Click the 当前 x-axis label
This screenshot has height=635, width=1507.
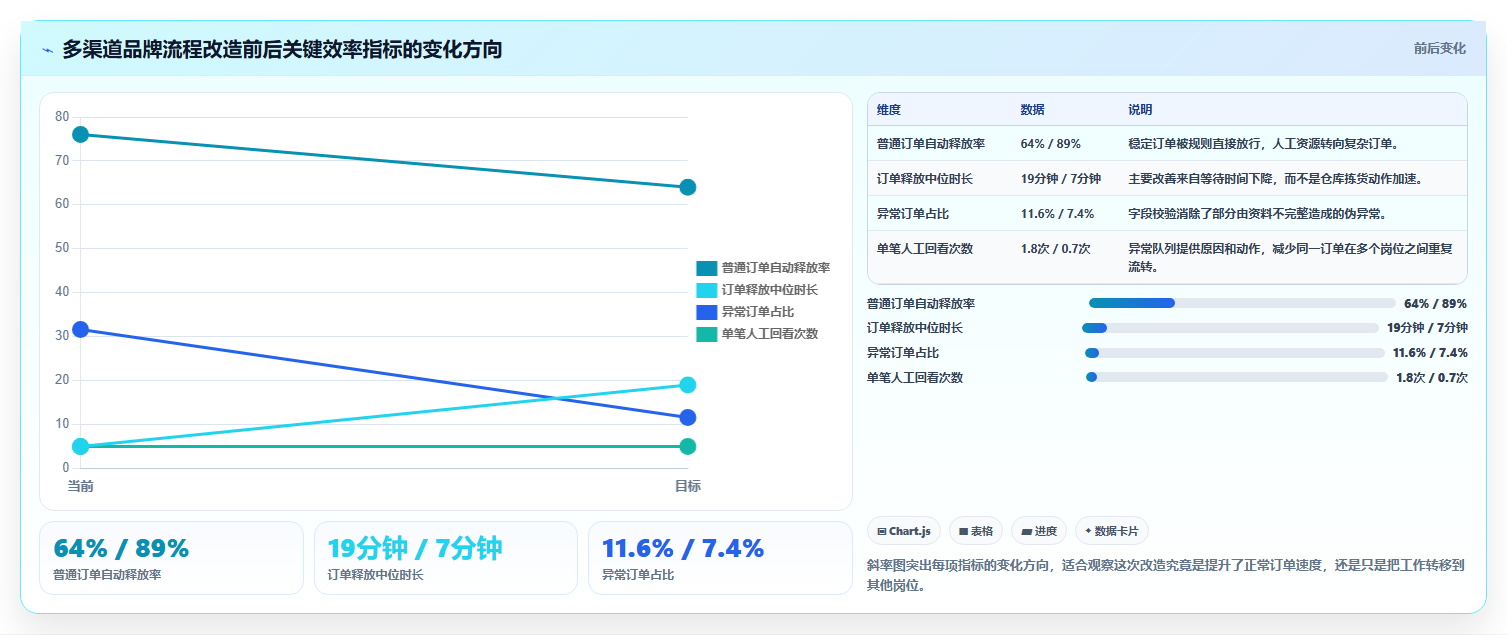(x=80, y=486)
